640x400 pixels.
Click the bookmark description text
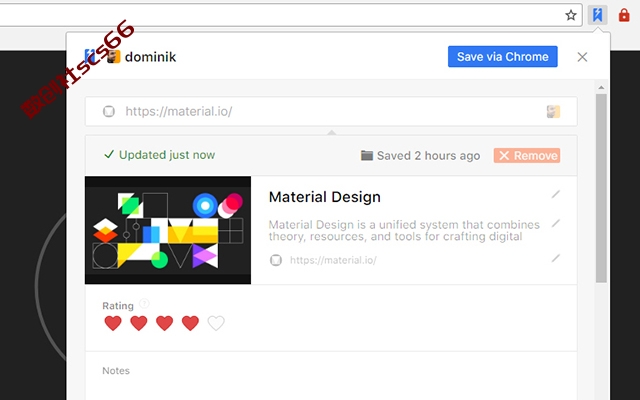click(x=404, y=231)
